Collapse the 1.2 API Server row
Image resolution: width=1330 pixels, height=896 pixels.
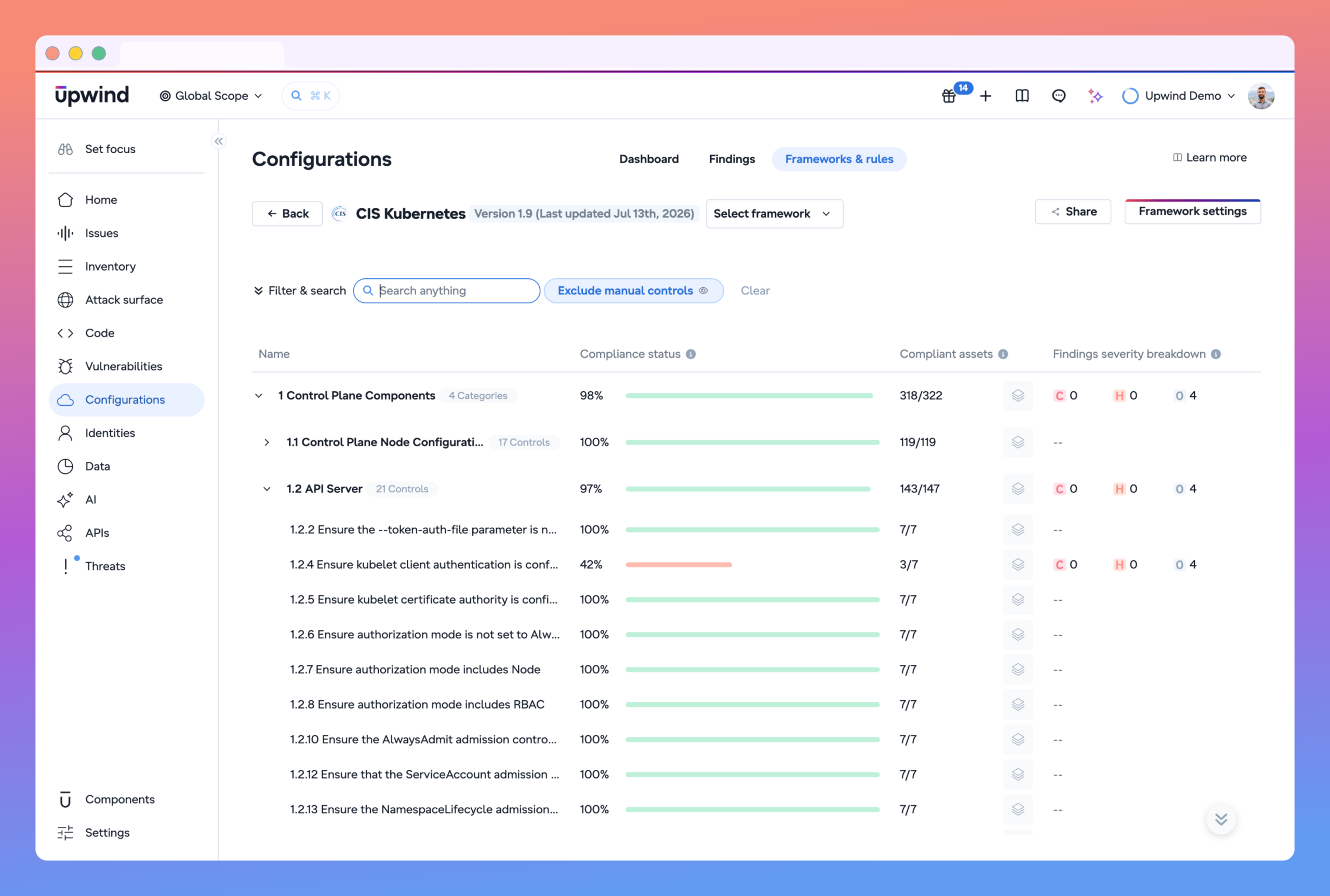pyautogui.click(x=267, y=489)
